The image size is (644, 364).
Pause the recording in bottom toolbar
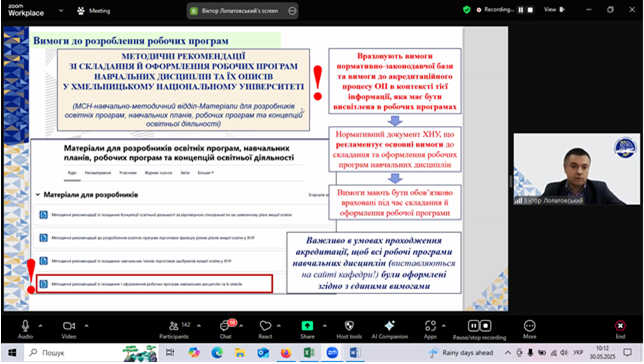click(x=474, y=326)
